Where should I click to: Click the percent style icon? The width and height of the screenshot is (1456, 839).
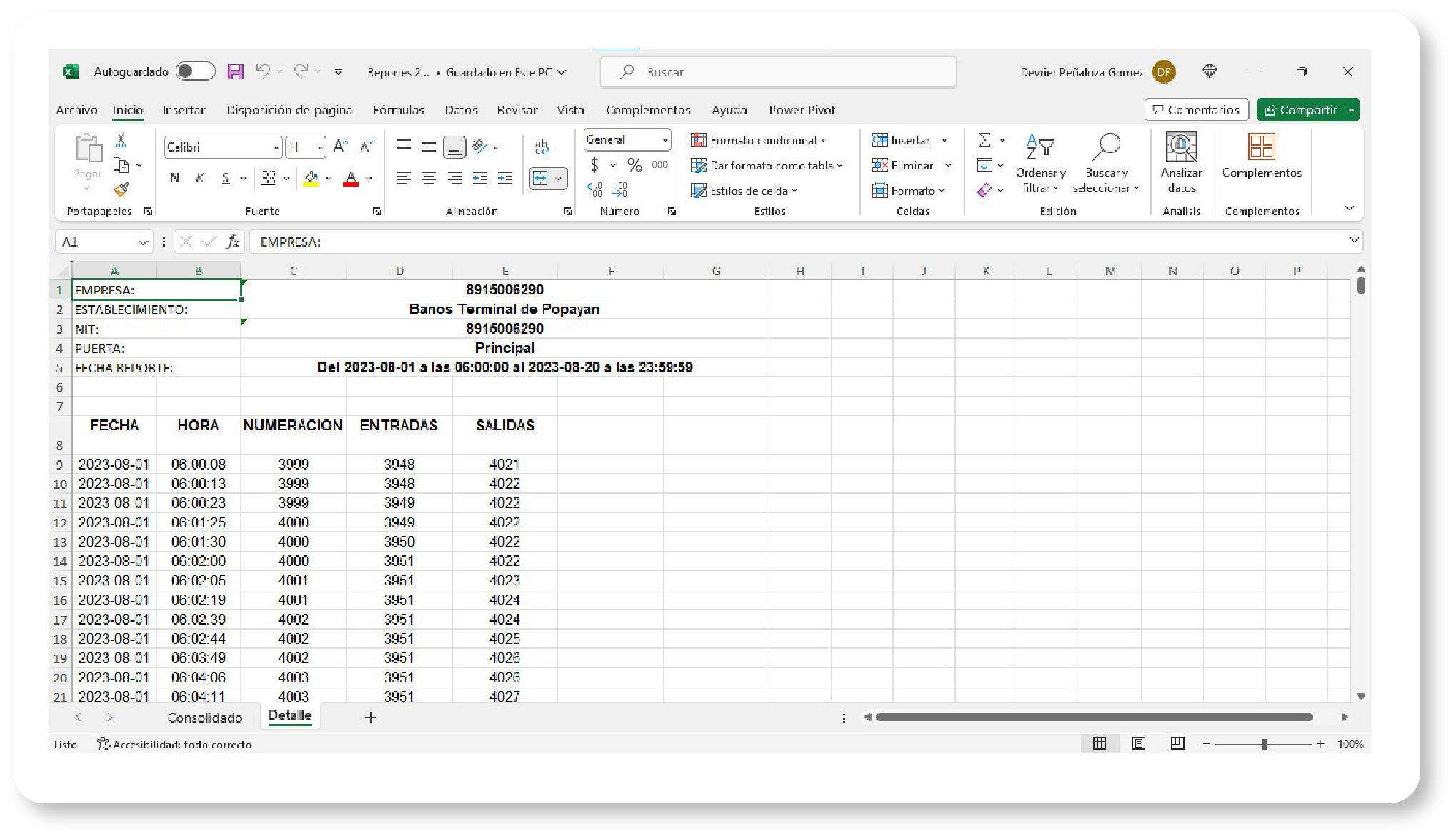pyautogui.click(x=634, y=165)
